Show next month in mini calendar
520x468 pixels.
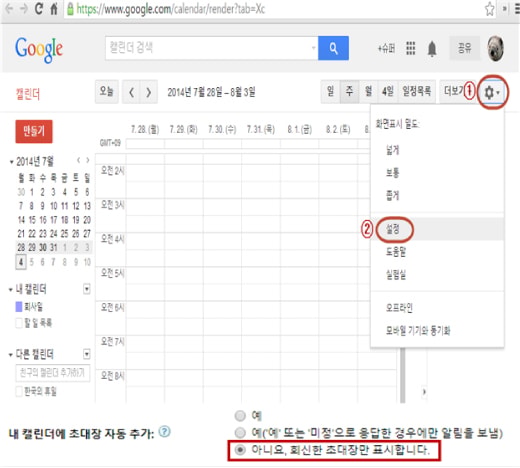click(x=88, y=160)
